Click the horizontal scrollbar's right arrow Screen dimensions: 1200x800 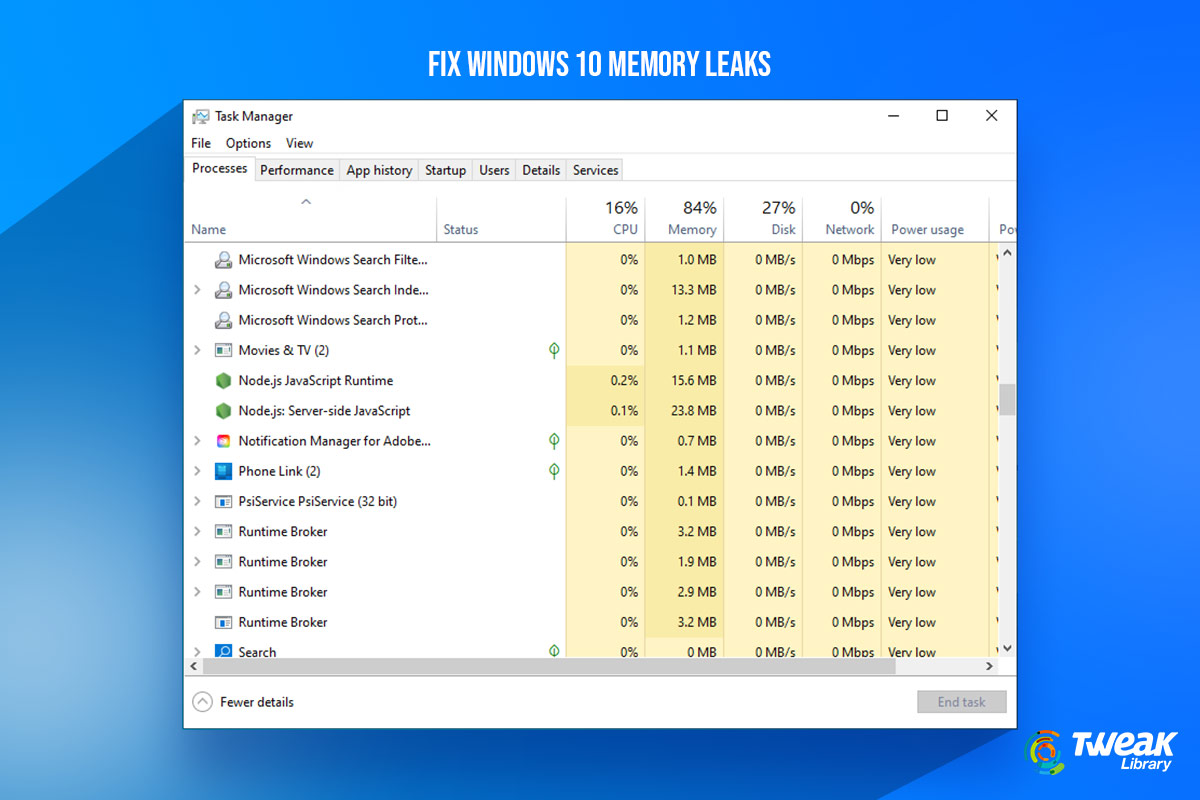point(989,665)
